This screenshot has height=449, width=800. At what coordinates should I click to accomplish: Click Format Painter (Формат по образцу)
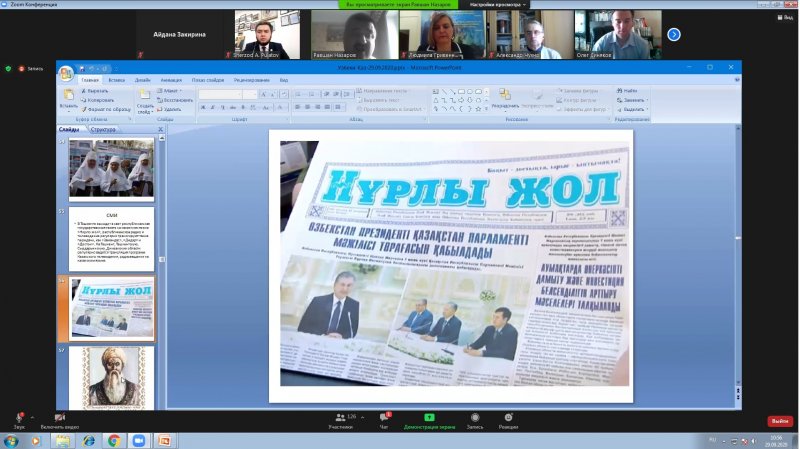click(106, 109)
